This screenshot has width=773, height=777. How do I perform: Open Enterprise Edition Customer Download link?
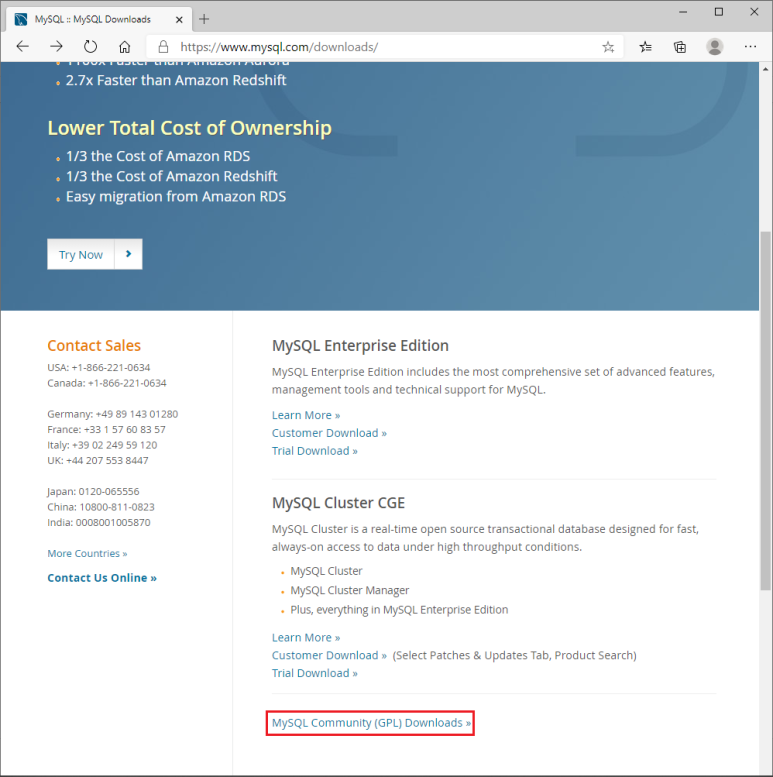click(329, 433)
